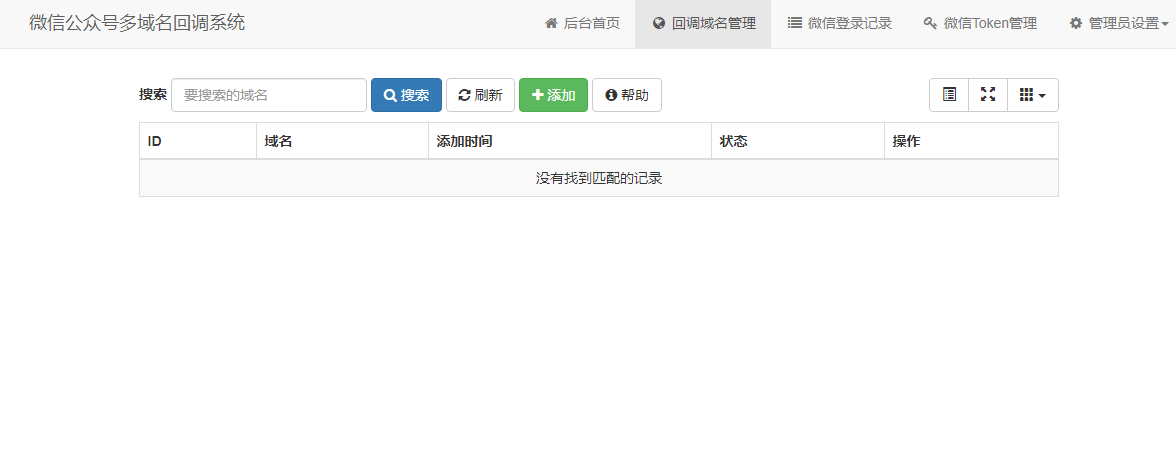The image size is (1176, 475).
Task: Open the 帮助 info button
Action: pos(627,95)
